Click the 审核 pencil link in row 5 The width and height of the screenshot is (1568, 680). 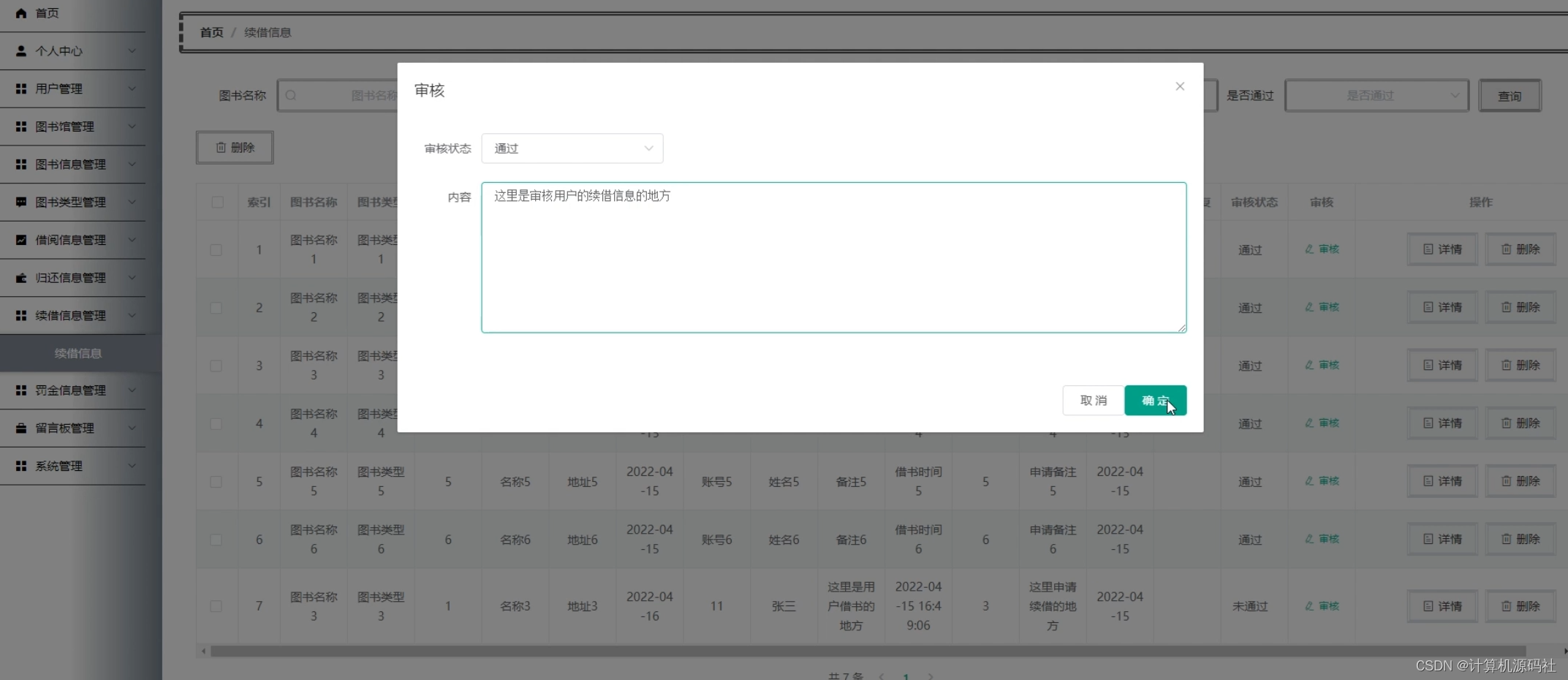1322,481
